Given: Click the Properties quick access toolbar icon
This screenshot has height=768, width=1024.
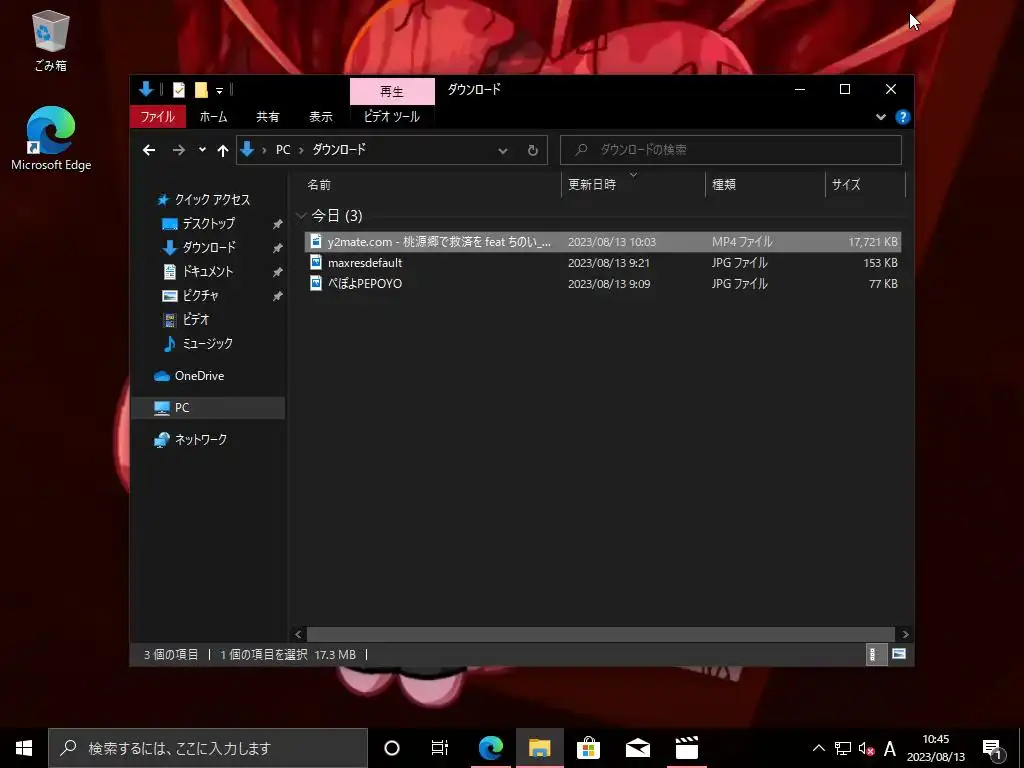Looking at the screenshot, I should point(178,89).
